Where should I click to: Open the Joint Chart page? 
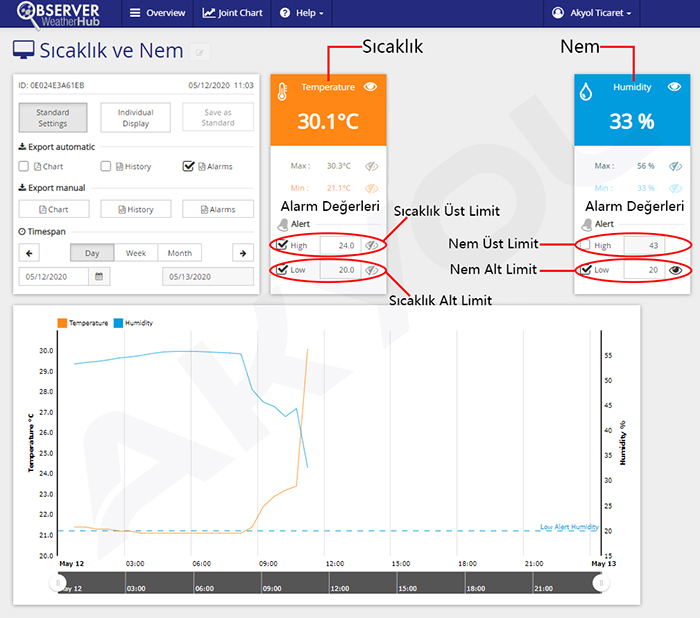232,13
